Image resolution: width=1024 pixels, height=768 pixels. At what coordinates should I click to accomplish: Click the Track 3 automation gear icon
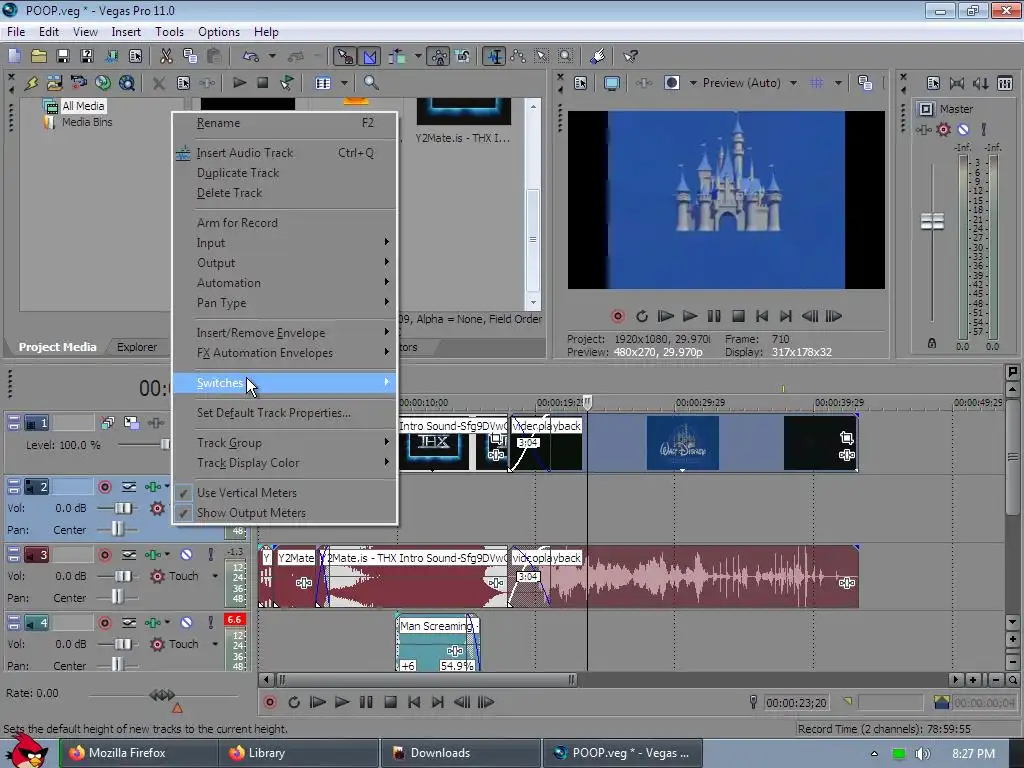click(x=157, y=576)
